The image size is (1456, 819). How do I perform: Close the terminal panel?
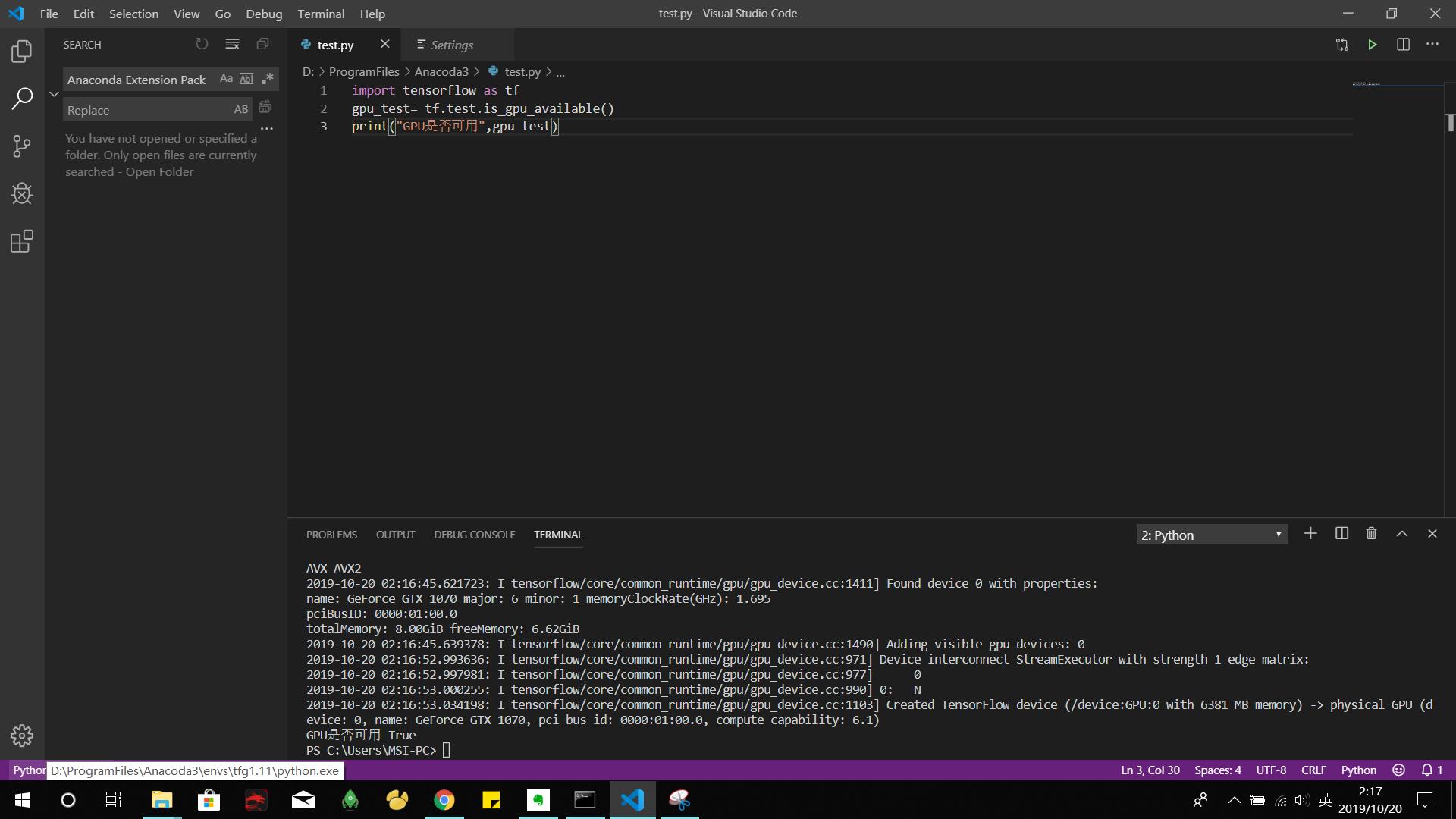point(1432,534)
